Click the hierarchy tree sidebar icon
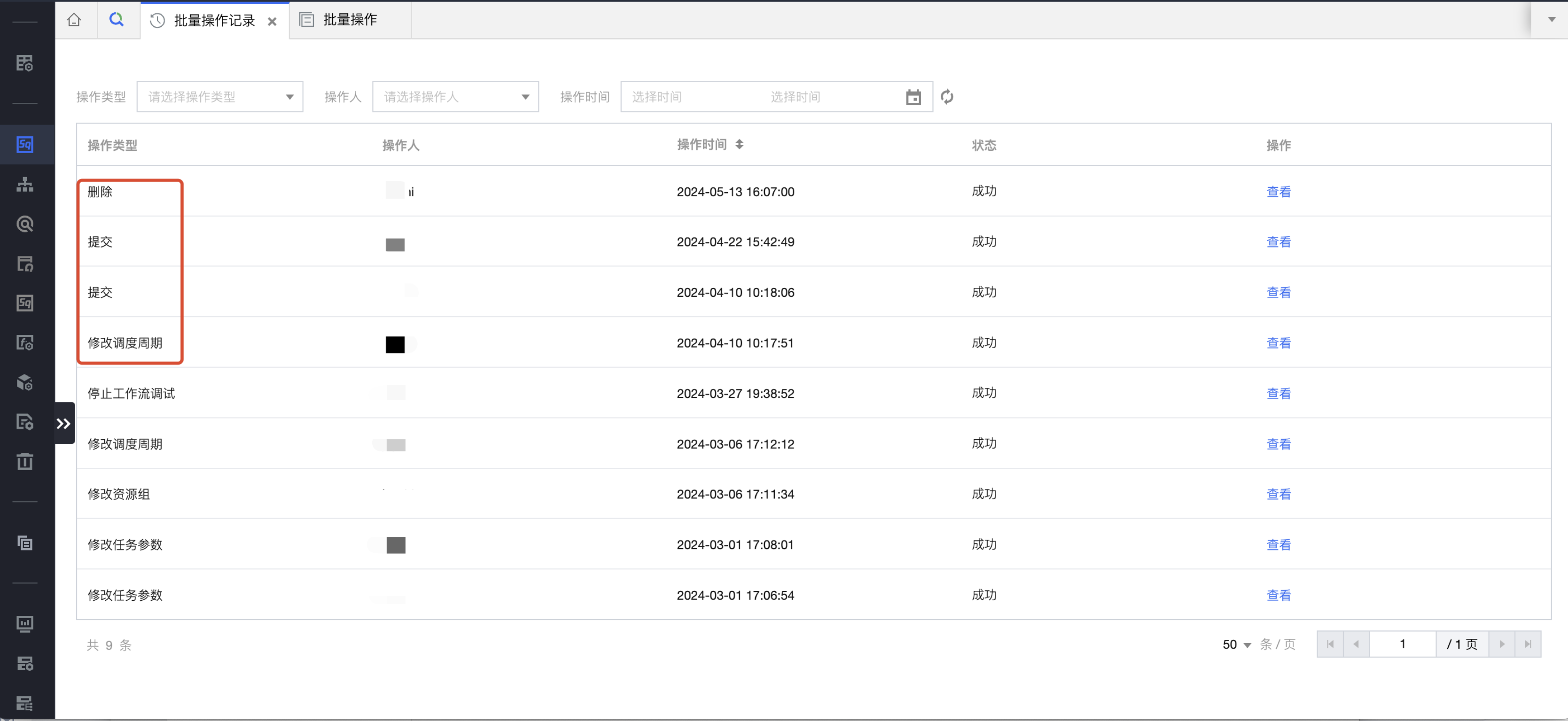The height and width of the screenshot is (721, 1568). tap(25, 184)
